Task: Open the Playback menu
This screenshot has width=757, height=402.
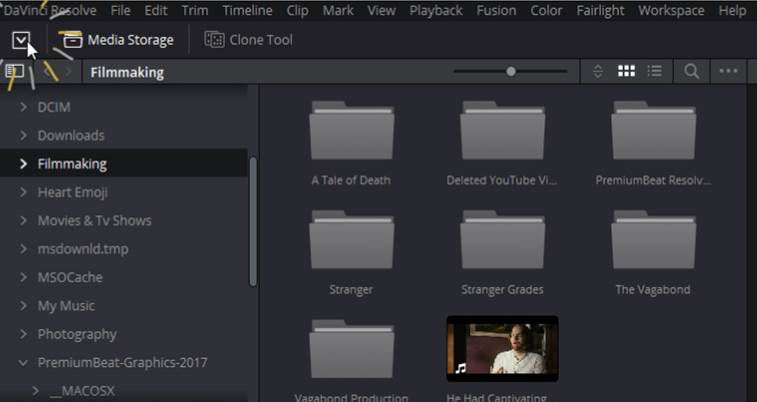Action: (x=436, y=10)
